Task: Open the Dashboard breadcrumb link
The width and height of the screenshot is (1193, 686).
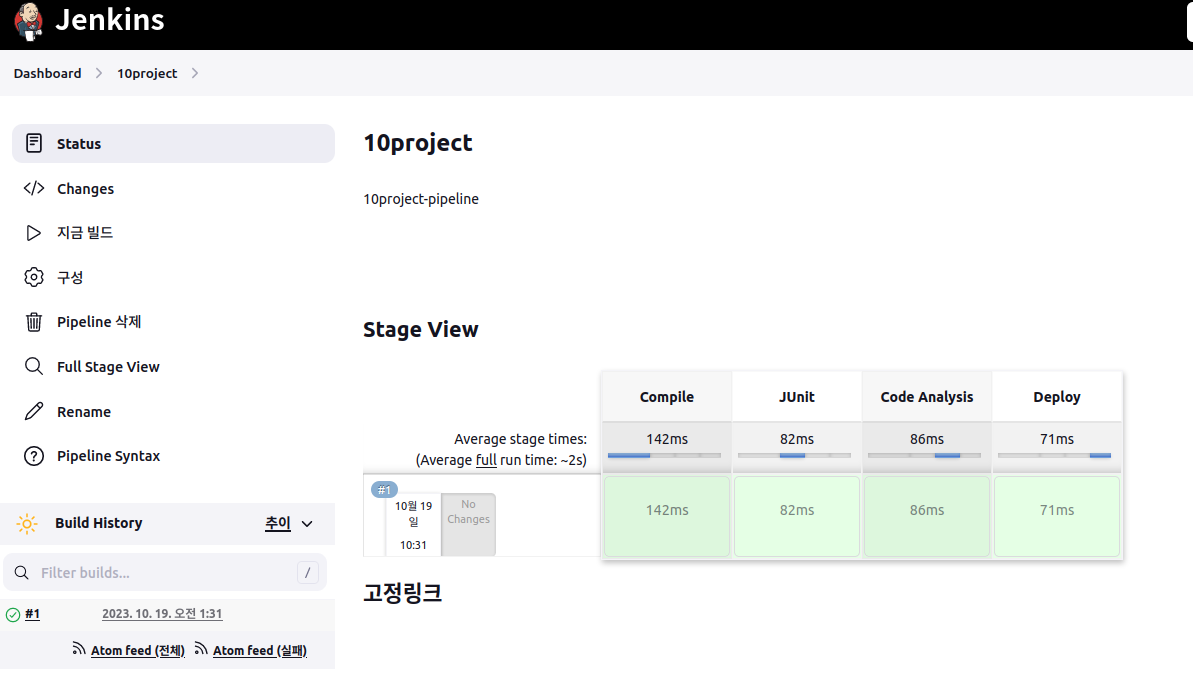Action: point(47,73)
